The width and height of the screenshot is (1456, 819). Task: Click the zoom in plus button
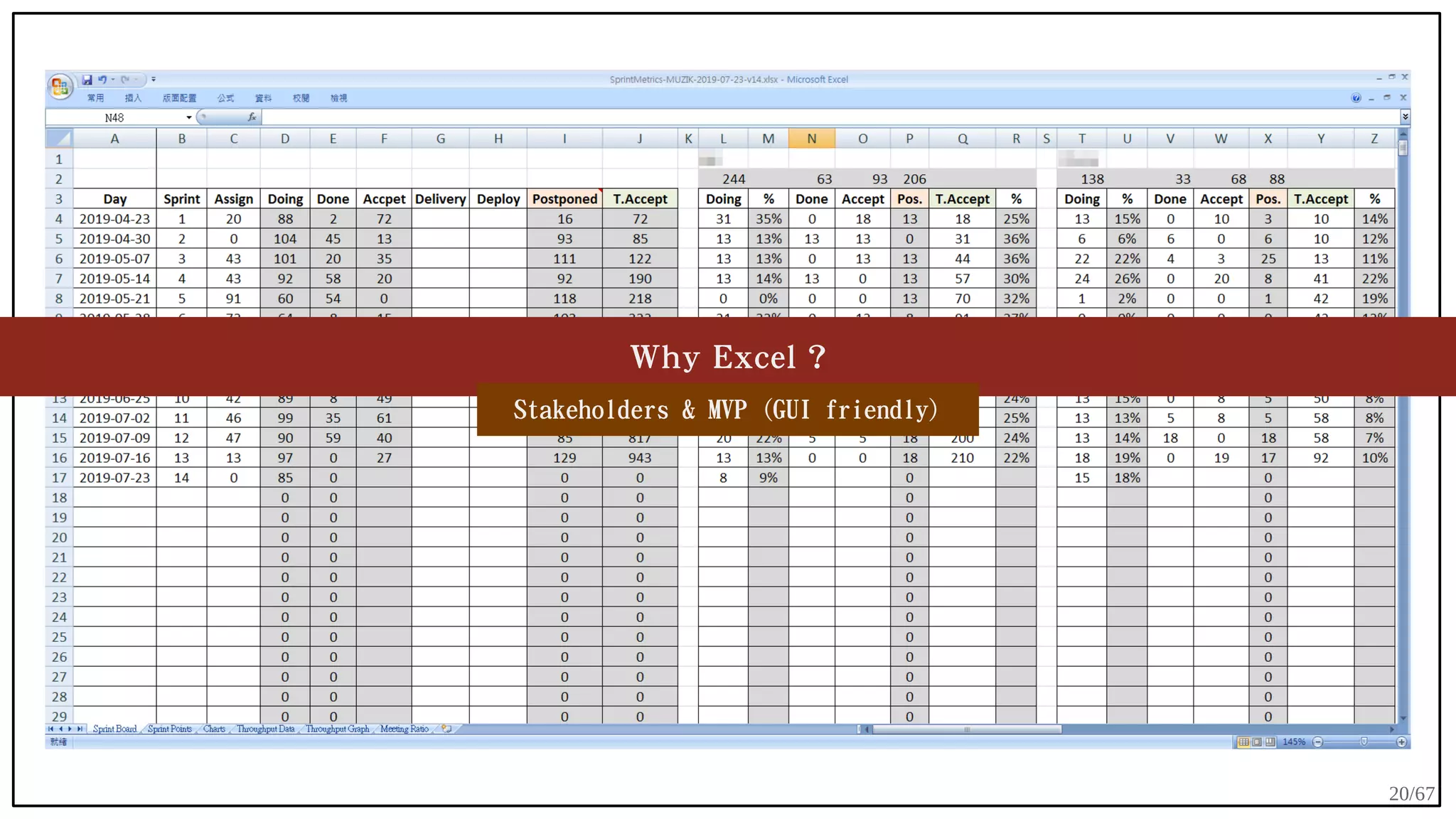1401,742
